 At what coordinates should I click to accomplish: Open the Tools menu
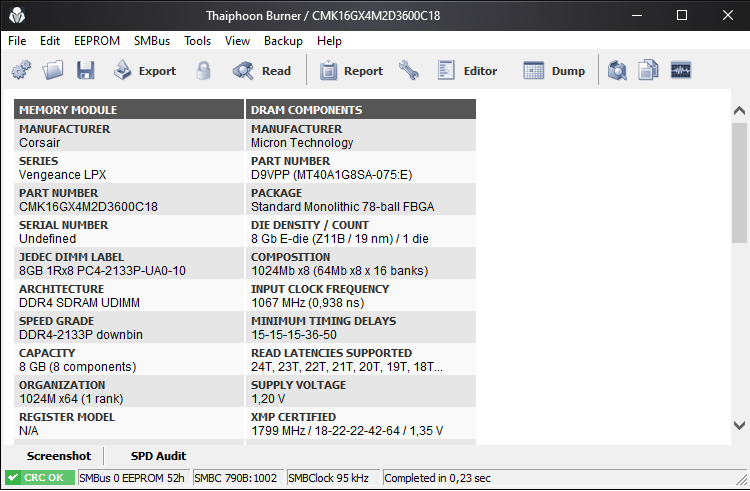(198, 41)
